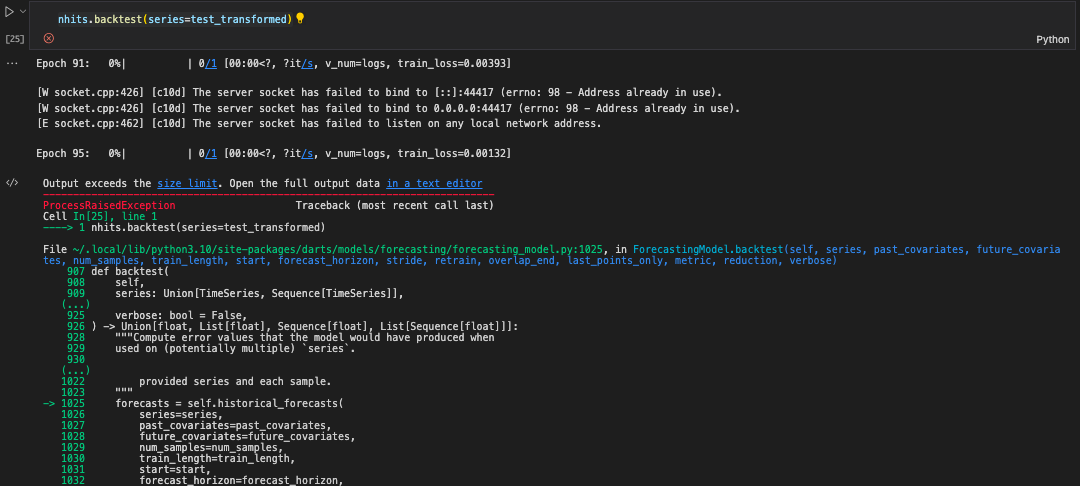Screen dimensions: 1080x486
Task: Open full output 'in a text editor'
Action: click(x=434, y=184)
